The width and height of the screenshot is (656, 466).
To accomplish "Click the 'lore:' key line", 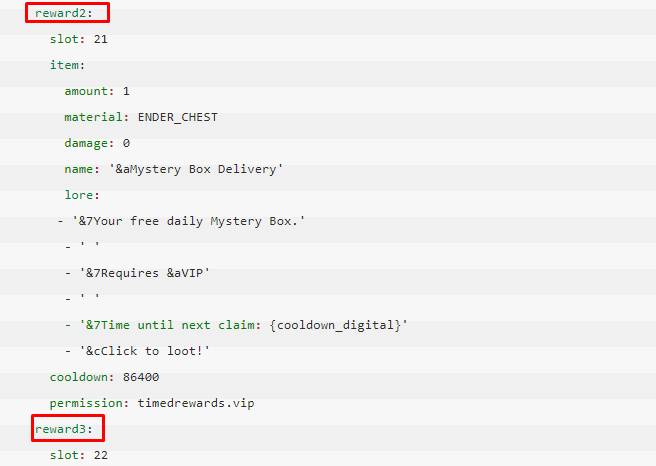I will 82,195.
